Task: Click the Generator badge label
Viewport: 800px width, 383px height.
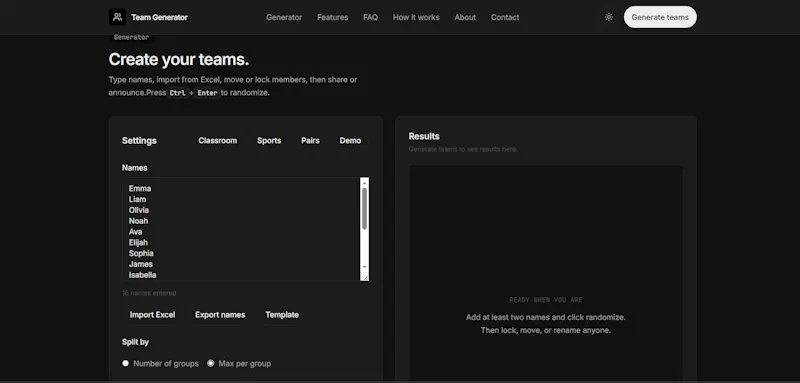Action: point(131,37)
